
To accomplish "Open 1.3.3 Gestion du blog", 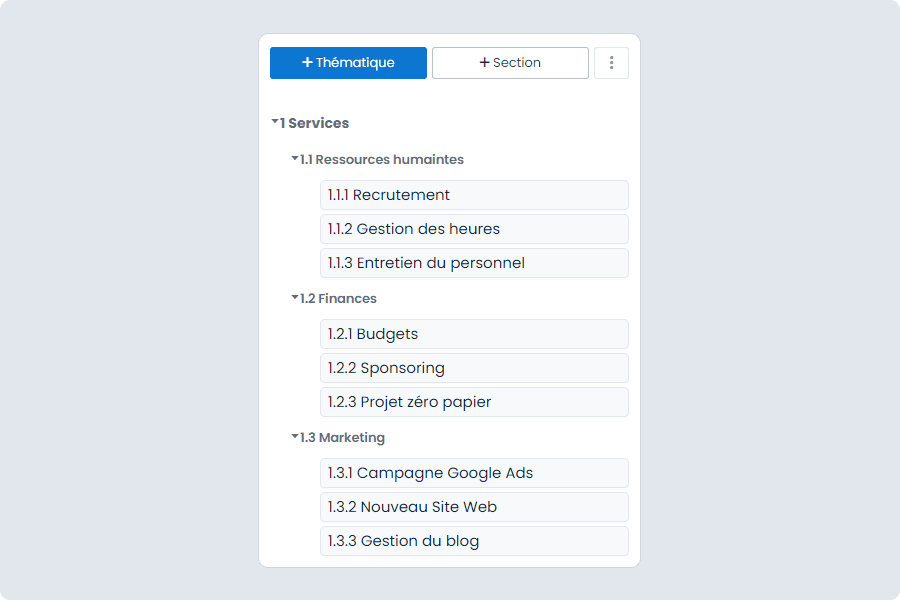I will pos(474,541).
